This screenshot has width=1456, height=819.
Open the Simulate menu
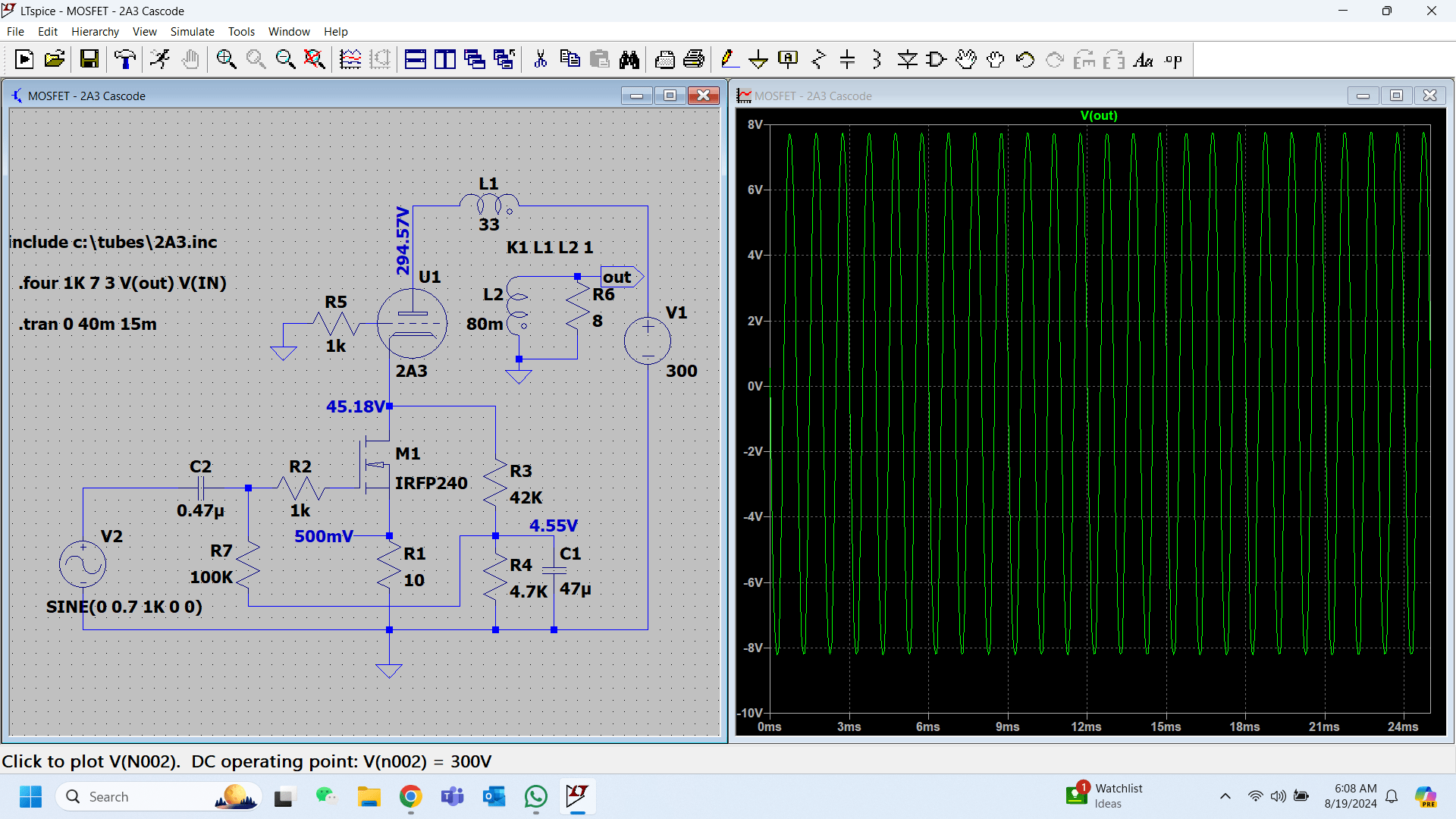click(192, 32)
